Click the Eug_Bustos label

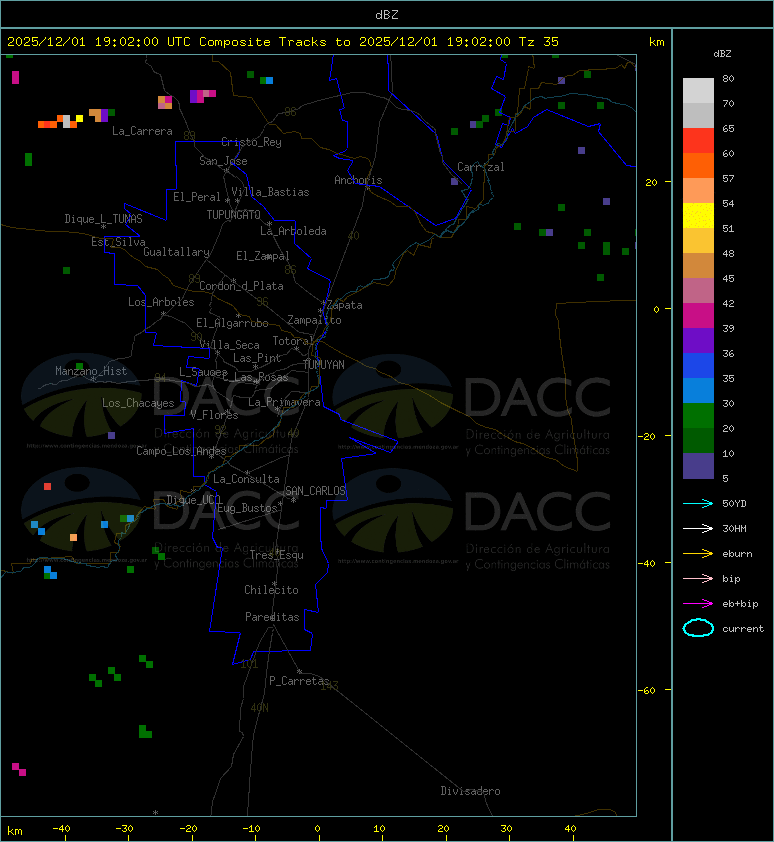[x=247, y=508]
